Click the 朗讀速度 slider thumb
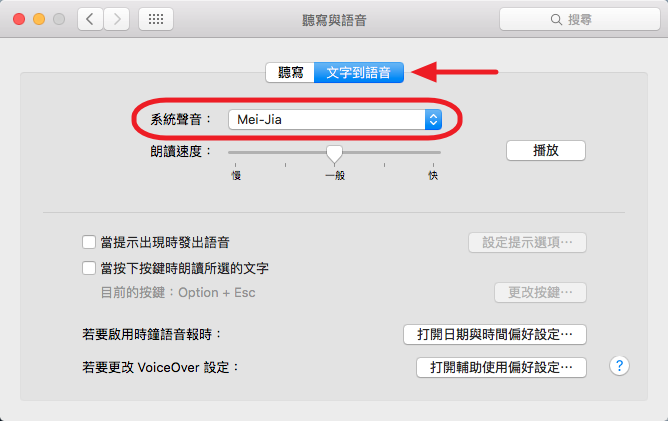Screen dimensions: 668x421 334,154
